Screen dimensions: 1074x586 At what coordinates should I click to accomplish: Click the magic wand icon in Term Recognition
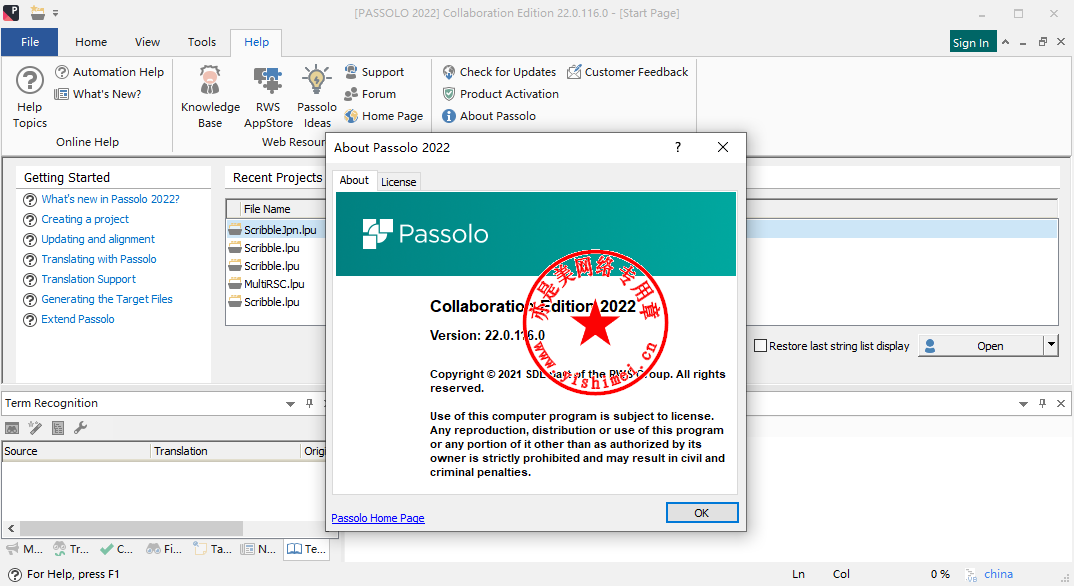(35, 429)
